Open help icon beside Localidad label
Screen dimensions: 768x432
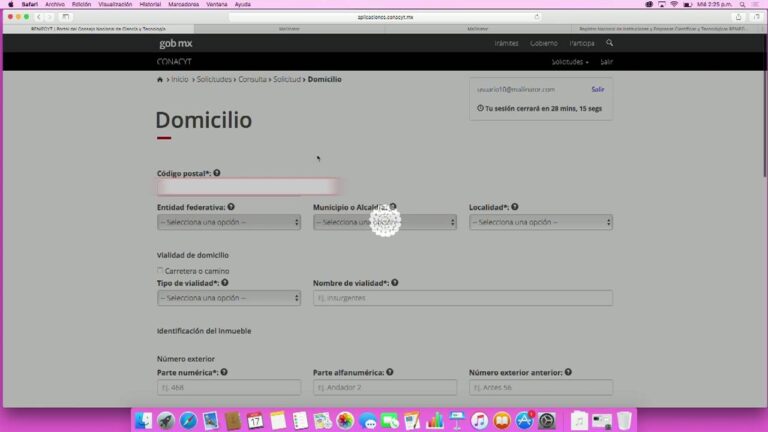point(515,207)
